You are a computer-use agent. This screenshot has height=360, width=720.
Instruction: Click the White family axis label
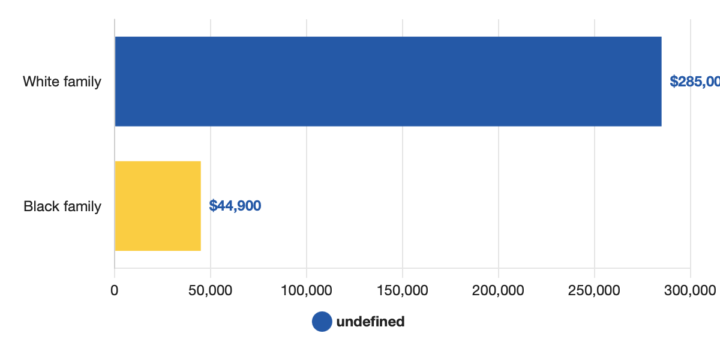62,82
